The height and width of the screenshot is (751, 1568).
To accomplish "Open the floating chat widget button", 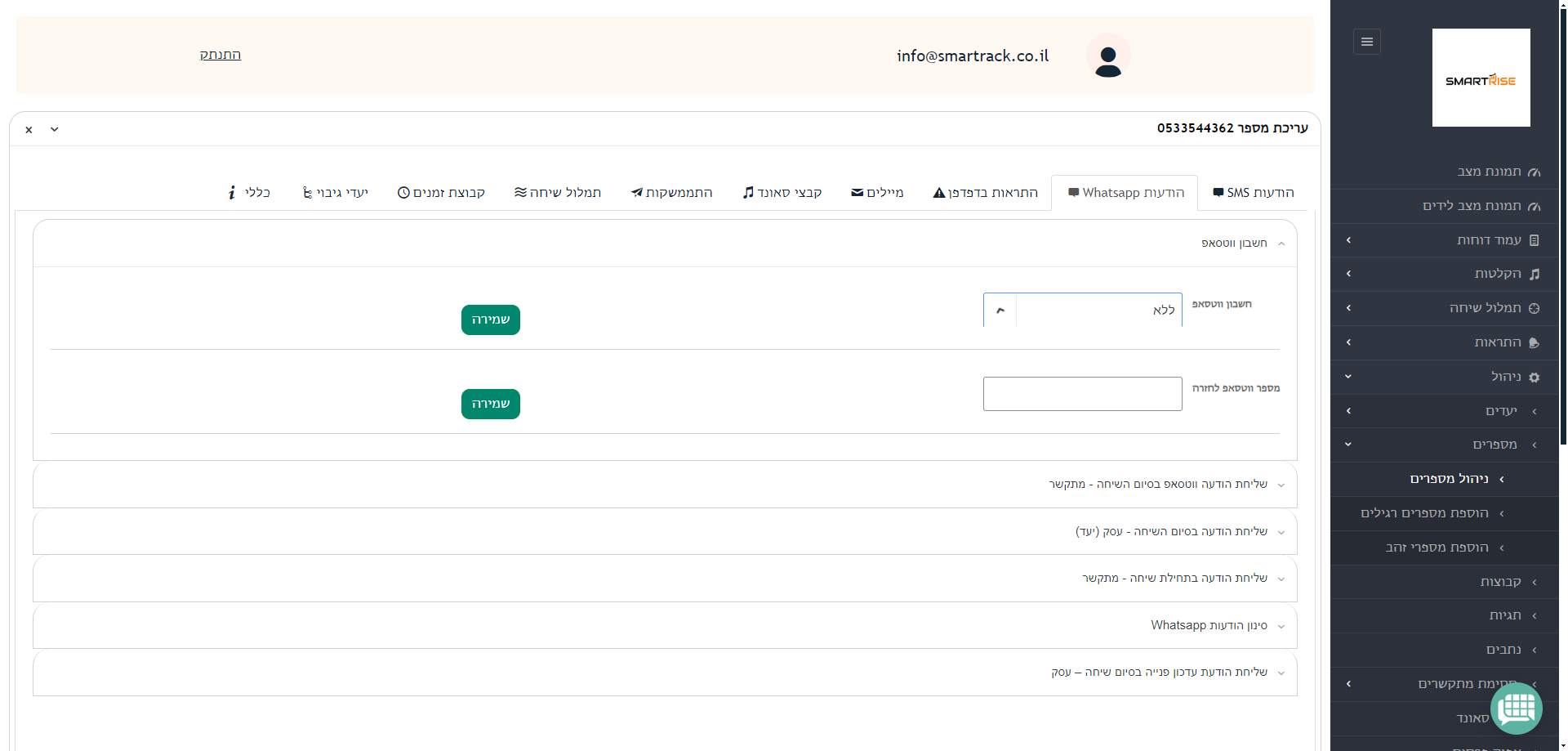I will point(1517,709).
